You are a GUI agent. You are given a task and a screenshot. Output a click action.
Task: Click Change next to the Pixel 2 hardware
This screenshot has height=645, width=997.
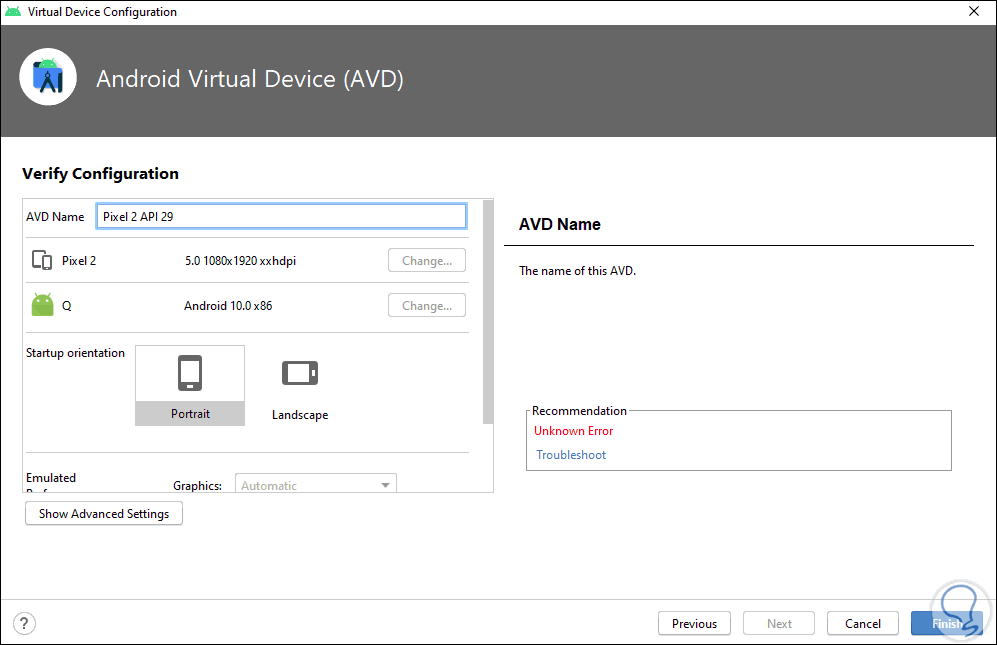click(x=426, y=259)
